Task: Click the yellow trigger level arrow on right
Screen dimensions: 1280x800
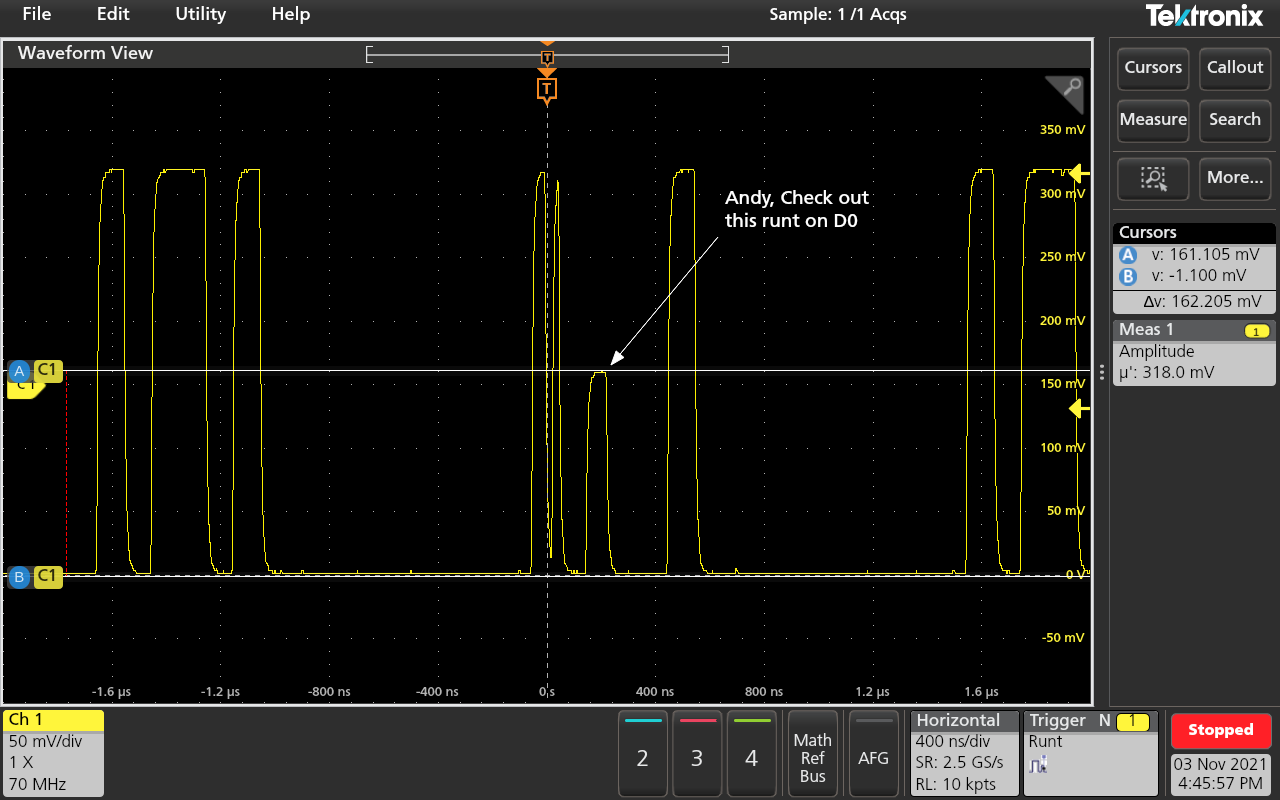Action: [1077, 408]
